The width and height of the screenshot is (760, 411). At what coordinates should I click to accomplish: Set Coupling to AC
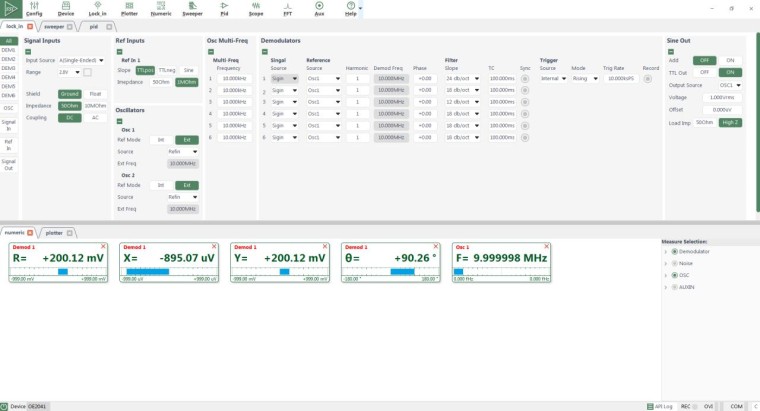(95, 117)
